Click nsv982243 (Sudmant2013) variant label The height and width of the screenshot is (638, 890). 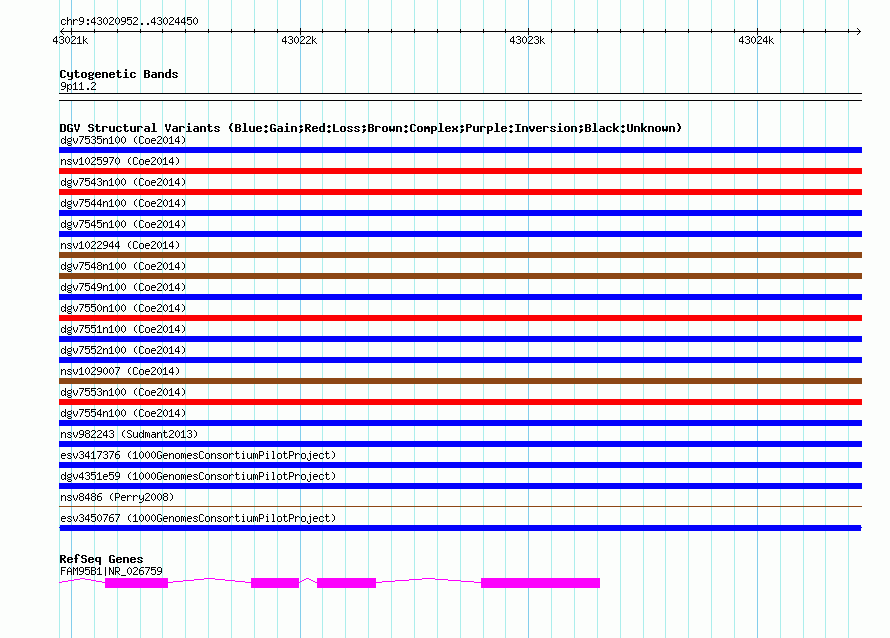[129, 434]
